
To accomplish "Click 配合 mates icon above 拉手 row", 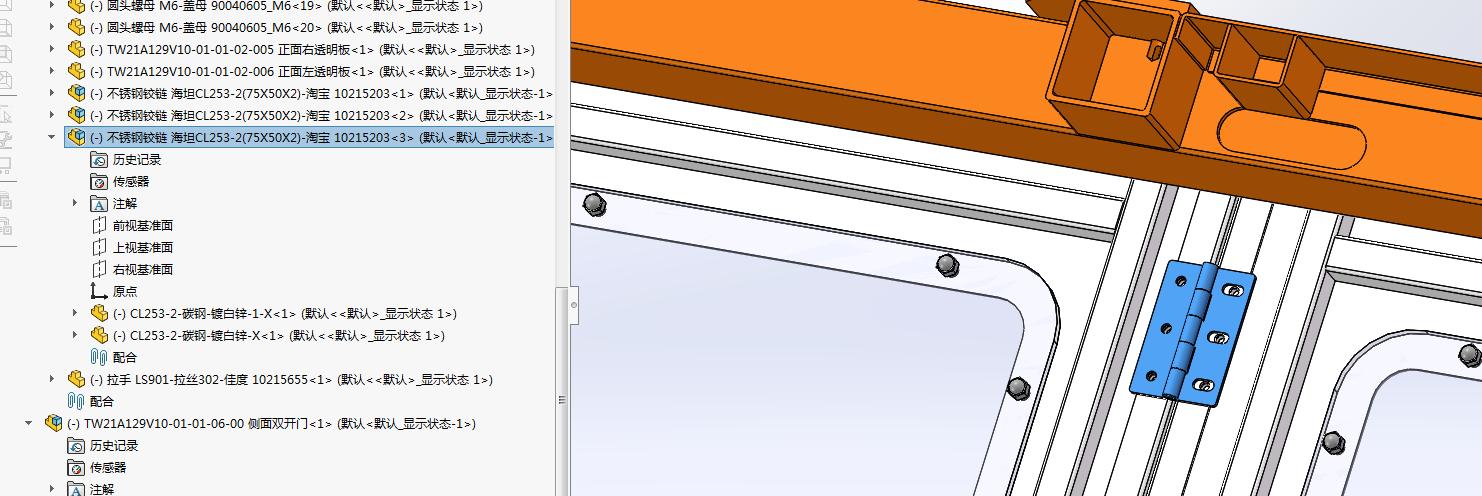I will pyautogui.click(x=99, y=358).
